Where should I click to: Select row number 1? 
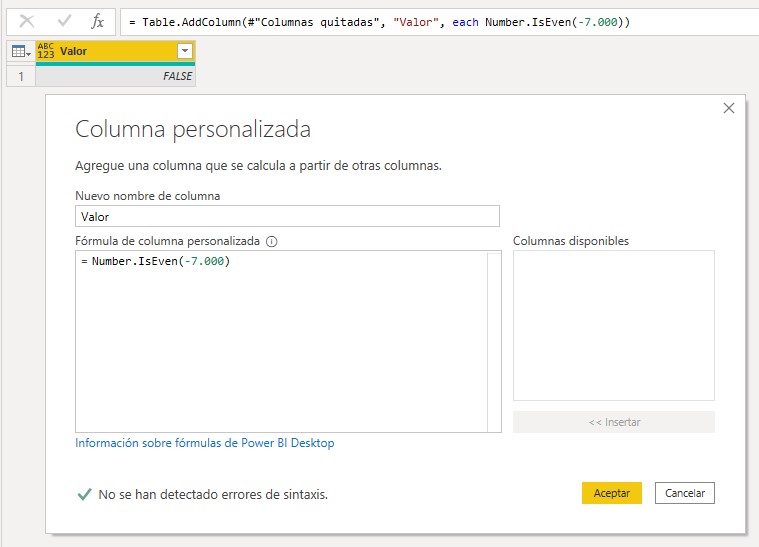(x=21, y=76)
